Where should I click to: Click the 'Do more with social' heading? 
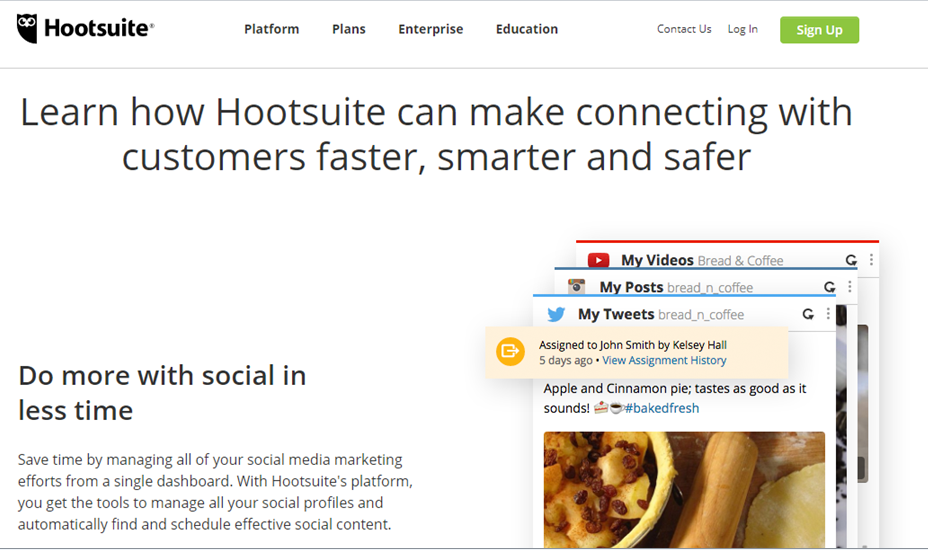tap(162, 393)
